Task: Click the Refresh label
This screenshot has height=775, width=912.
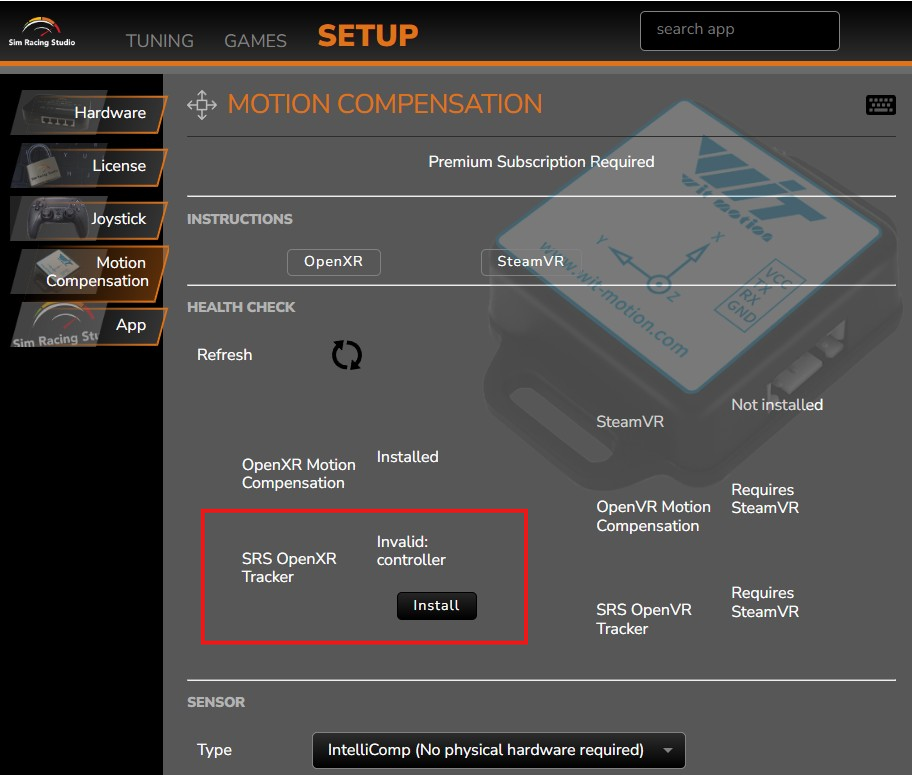Action: [x=225, y=354]
